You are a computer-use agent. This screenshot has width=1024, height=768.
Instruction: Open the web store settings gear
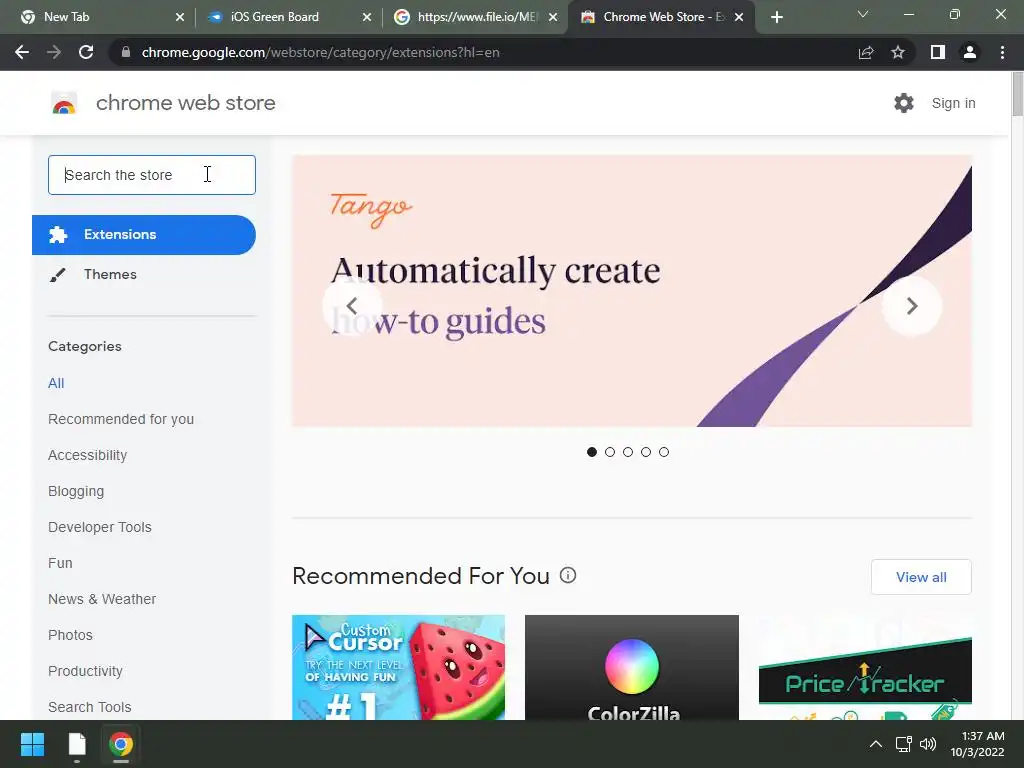point(904,103)
